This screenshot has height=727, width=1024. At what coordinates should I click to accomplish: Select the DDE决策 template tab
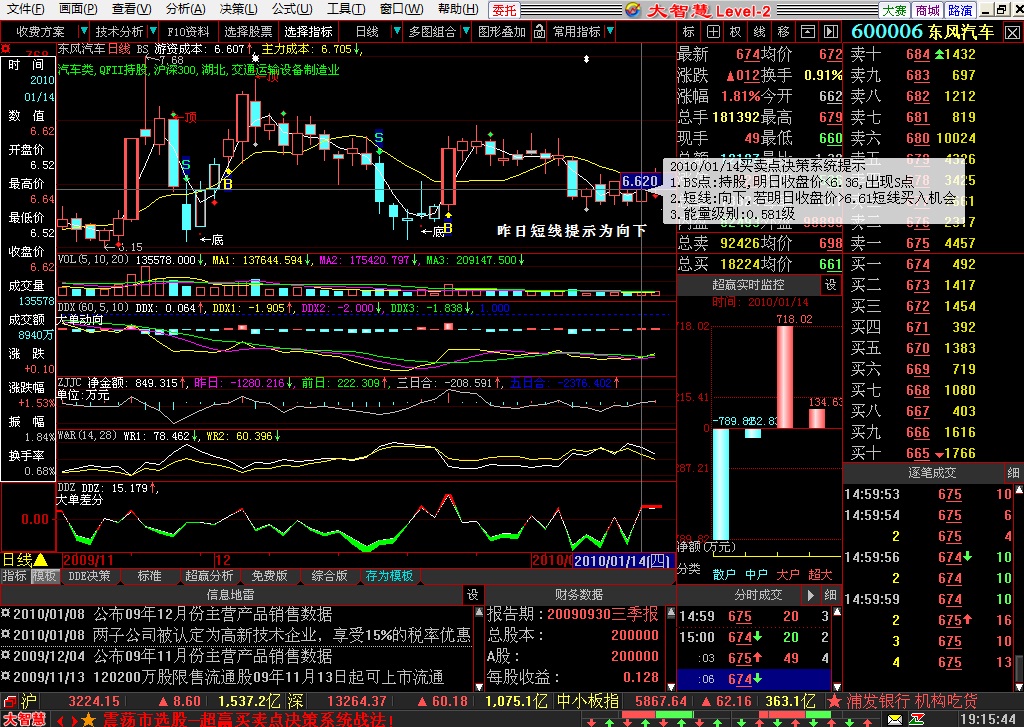point(89,575)
